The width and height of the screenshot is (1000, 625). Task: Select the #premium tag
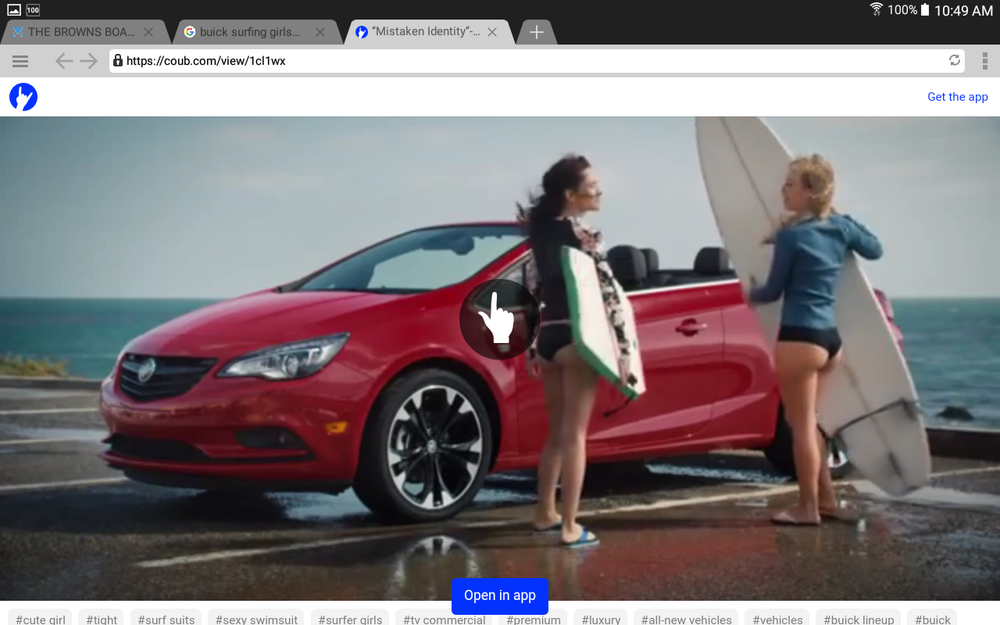[533, 619]
